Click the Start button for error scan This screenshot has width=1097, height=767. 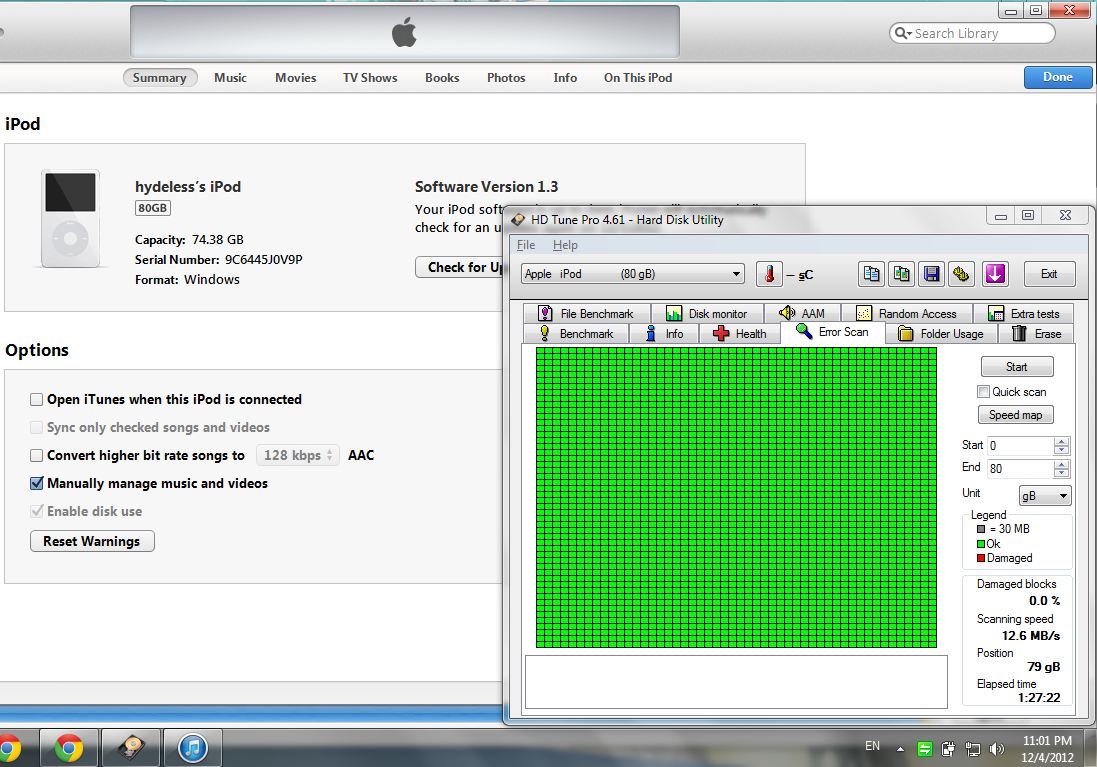(x=1017, y=367)
